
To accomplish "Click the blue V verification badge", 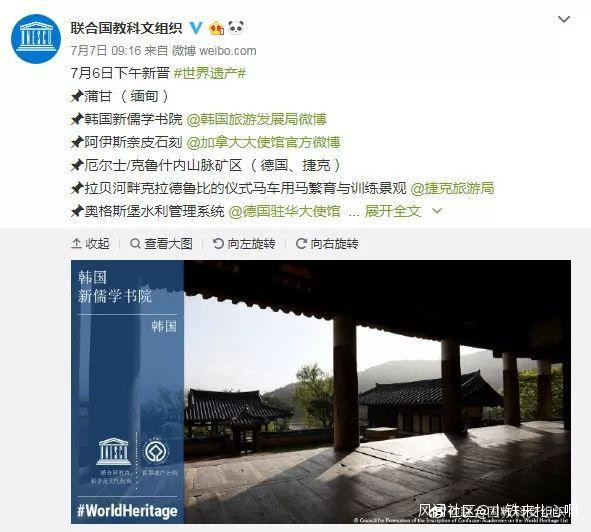I will tap(196, 28).
